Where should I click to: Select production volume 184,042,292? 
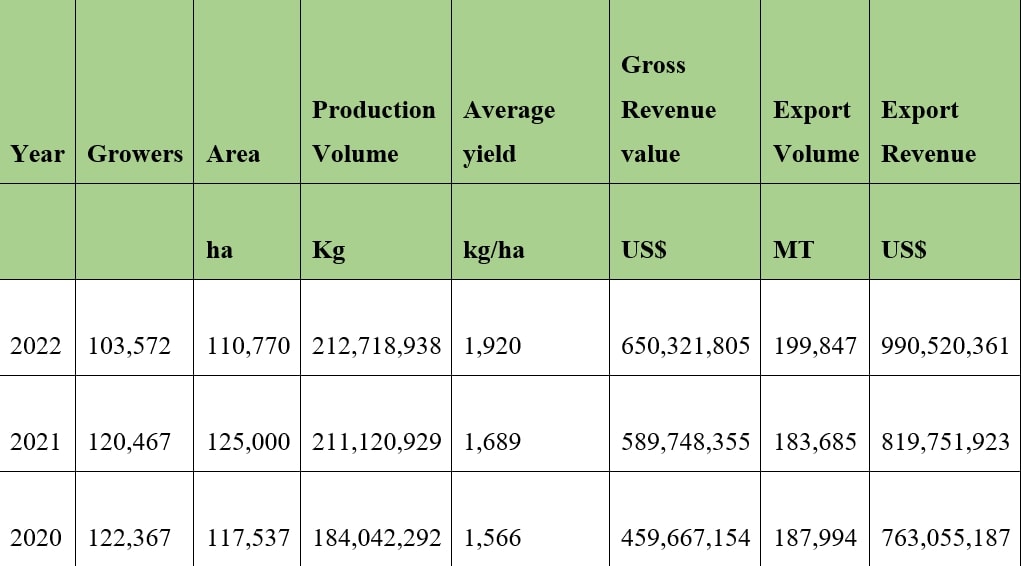376,538
